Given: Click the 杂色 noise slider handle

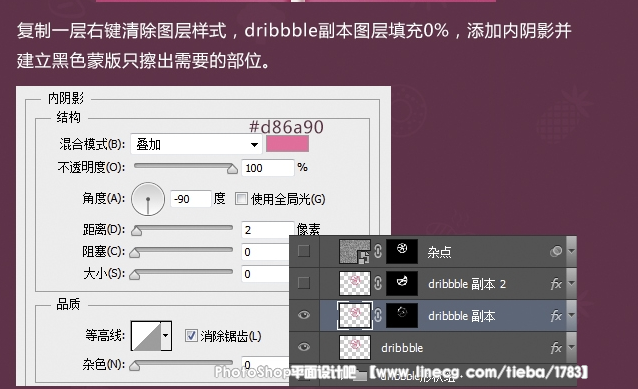Looking at the screenshot, I should tap(135, 366).
